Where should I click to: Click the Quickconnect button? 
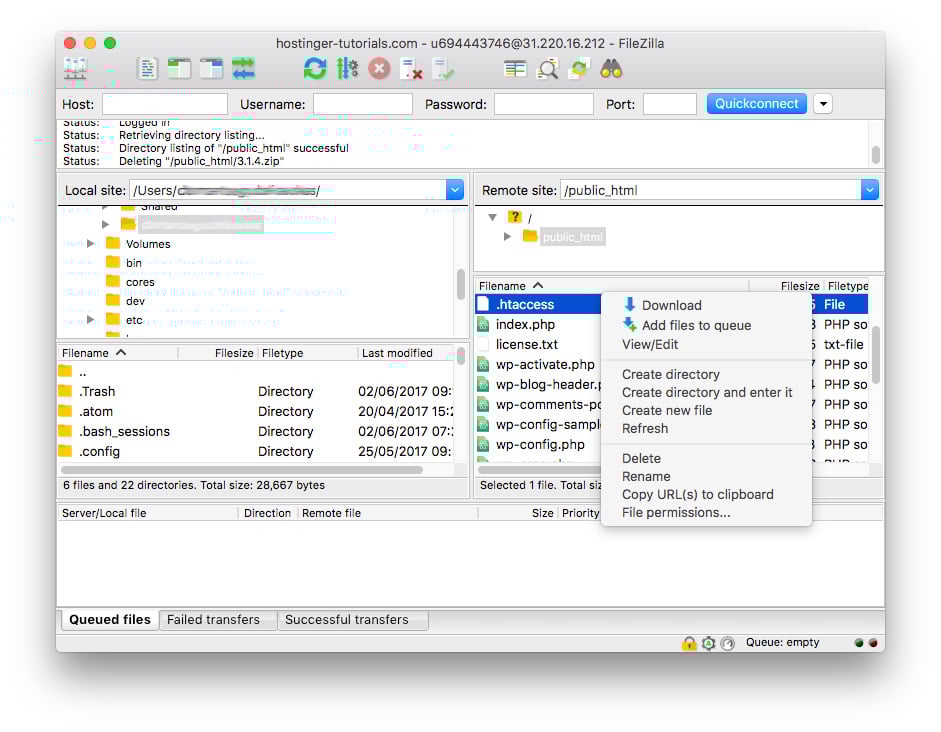click(x=756, y=104)
